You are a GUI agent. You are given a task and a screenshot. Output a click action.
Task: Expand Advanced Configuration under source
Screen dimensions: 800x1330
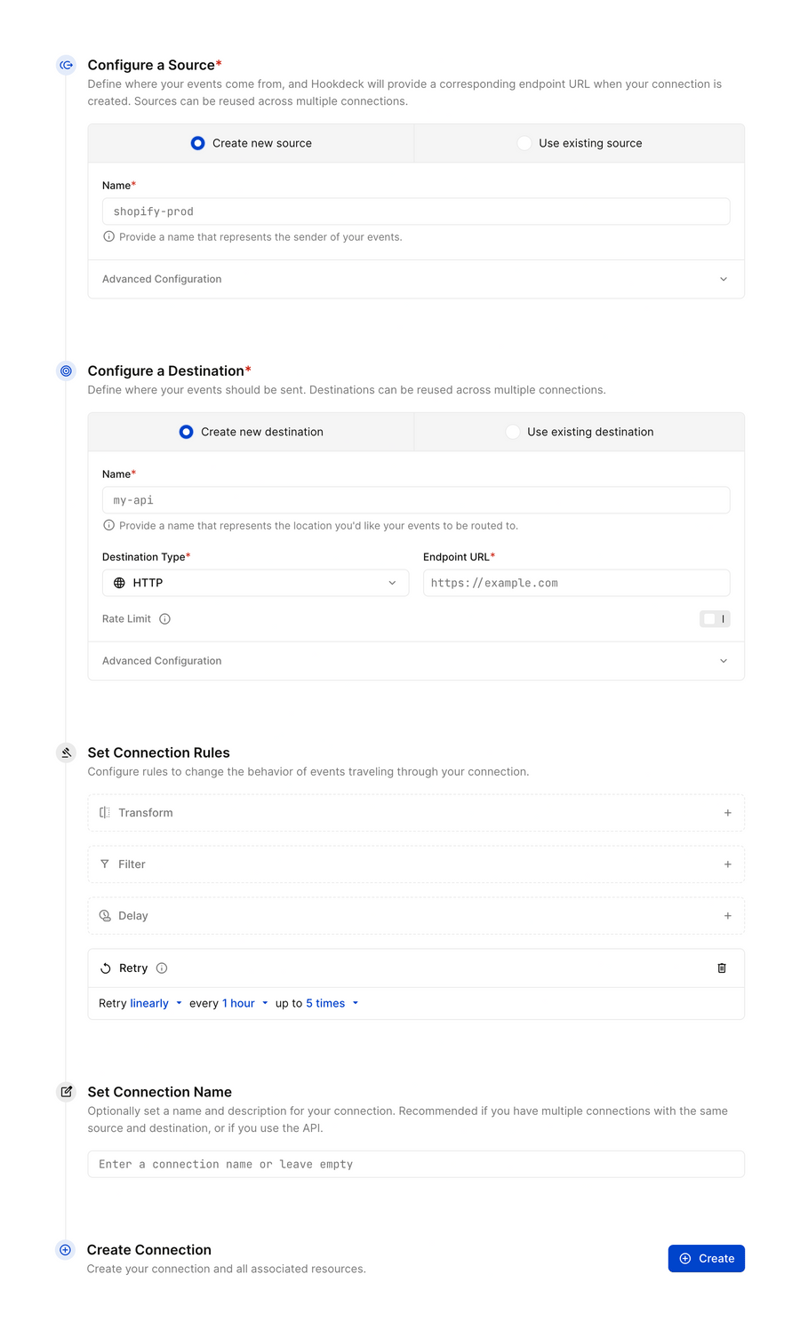tap(416, 279)
